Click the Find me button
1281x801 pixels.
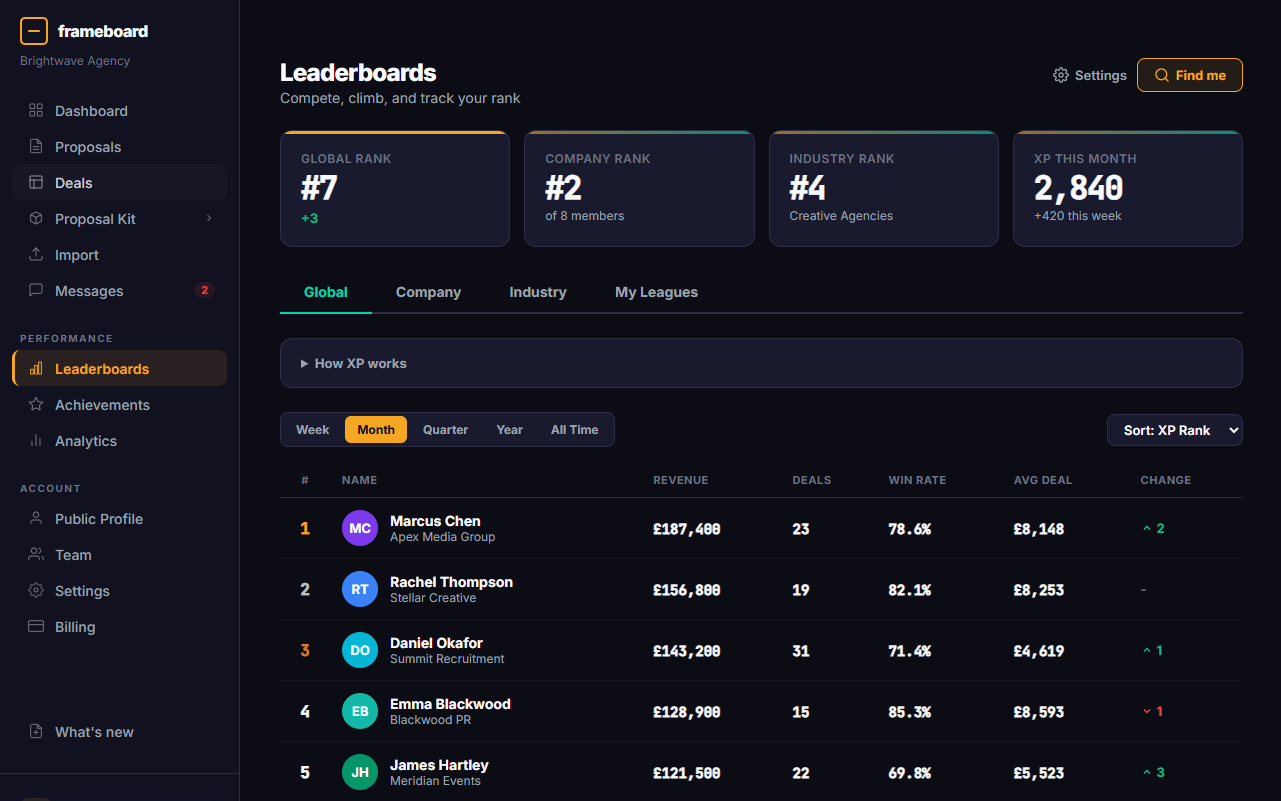coord(1190,75)
